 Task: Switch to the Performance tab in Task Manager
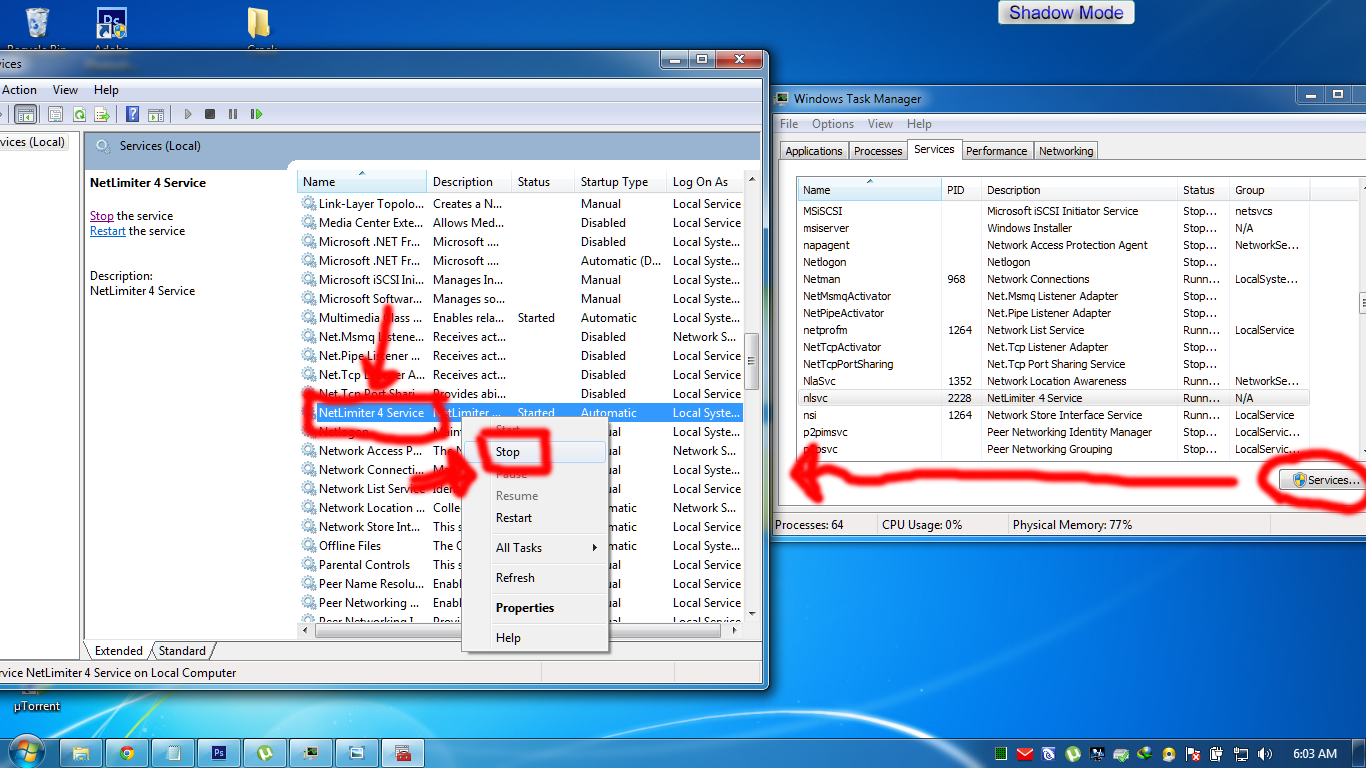click(997, 150)
